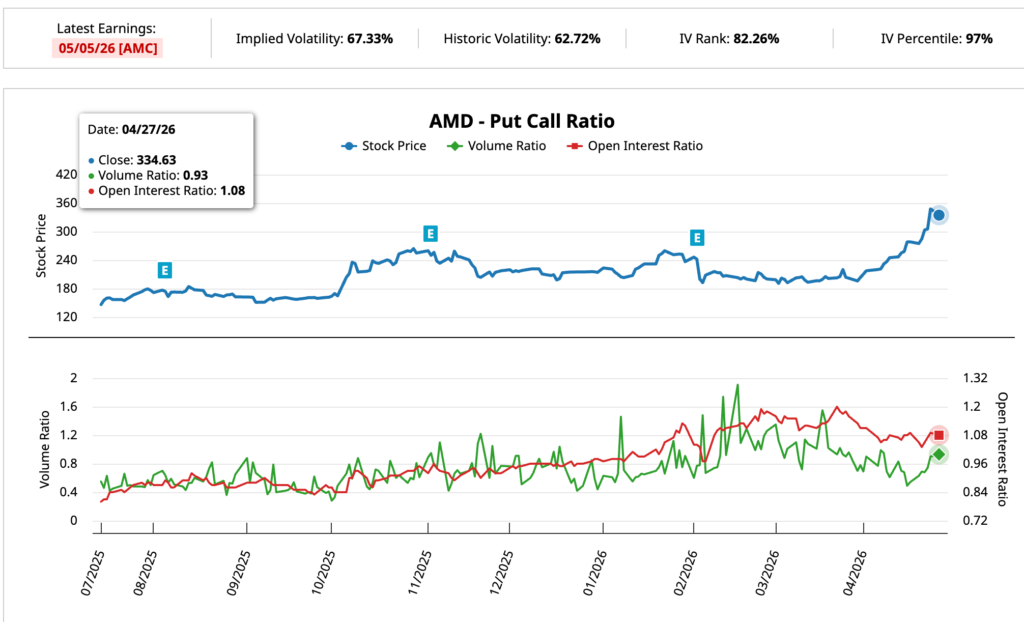Viewport: 1024px width, 622px height.
Task: Click the earnings marker near 08/2025
Action: (165, 270)
